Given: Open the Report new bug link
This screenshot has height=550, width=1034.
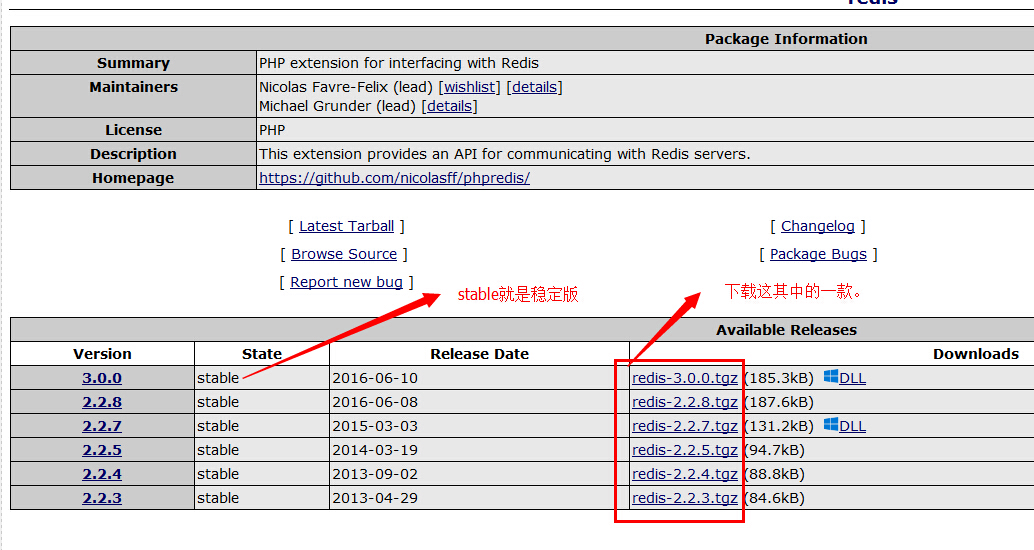Looking at the screenshot, I should 346,282.
